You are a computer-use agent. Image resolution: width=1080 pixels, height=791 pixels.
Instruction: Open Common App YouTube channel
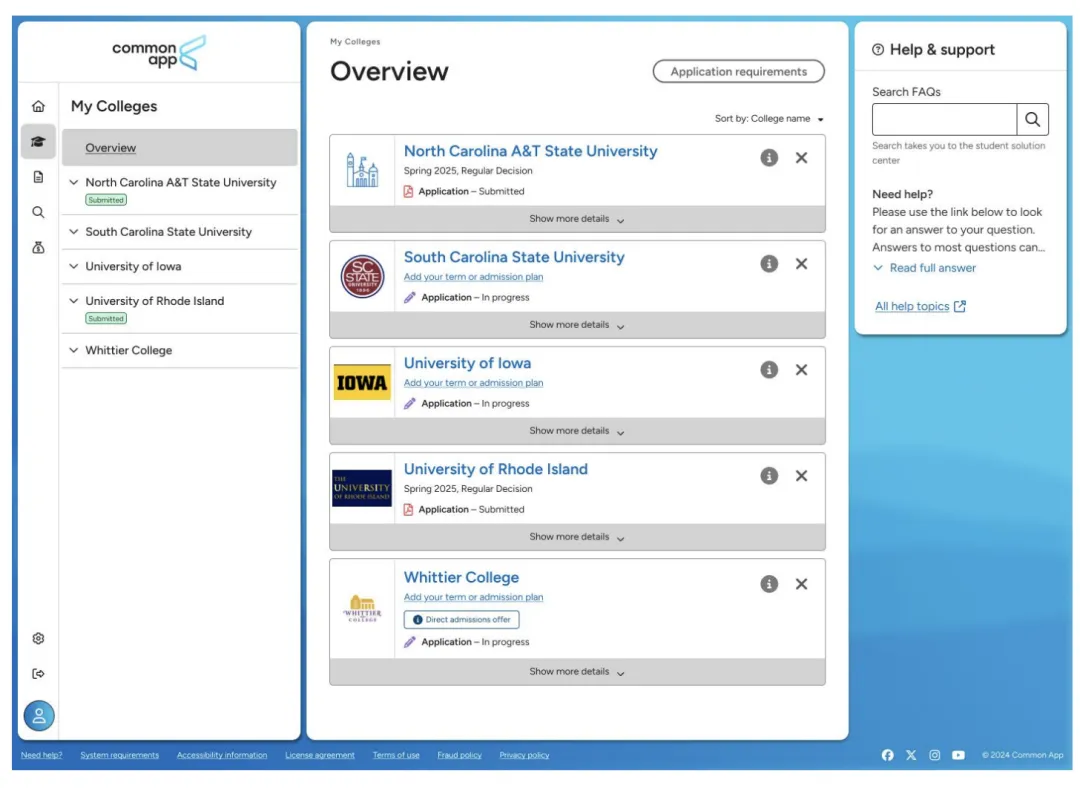pos(958,755)
